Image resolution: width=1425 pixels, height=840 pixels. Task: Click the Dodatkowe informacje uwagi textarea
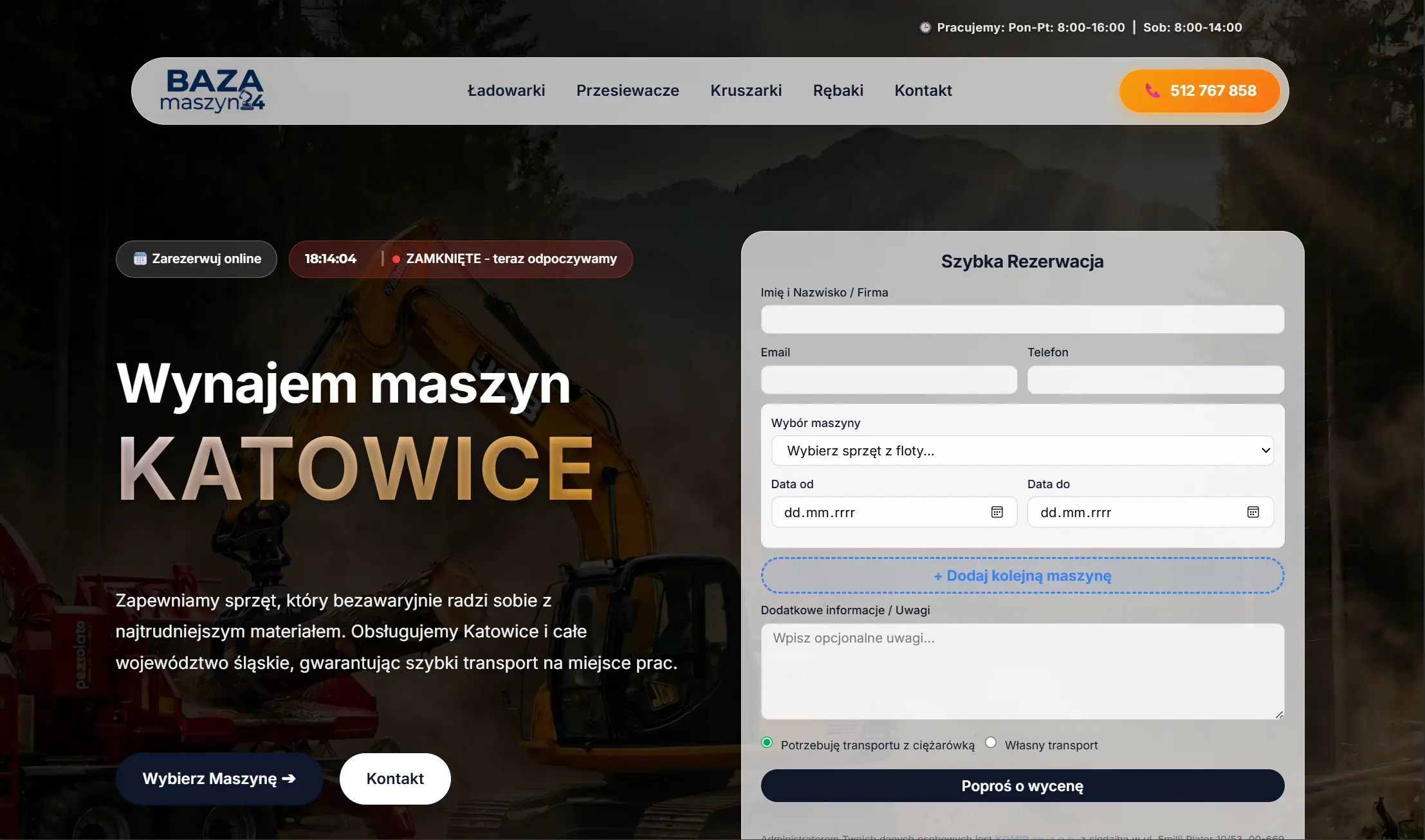coord(1022,671)
